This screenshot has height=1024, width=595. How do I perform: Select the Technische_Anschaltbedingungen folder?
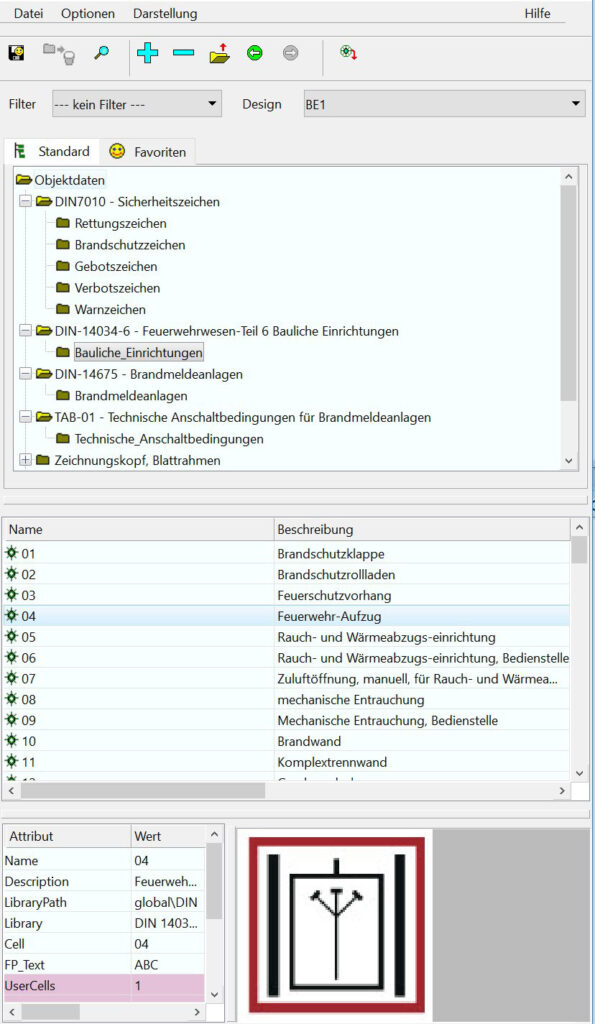[x=169, y=439]
